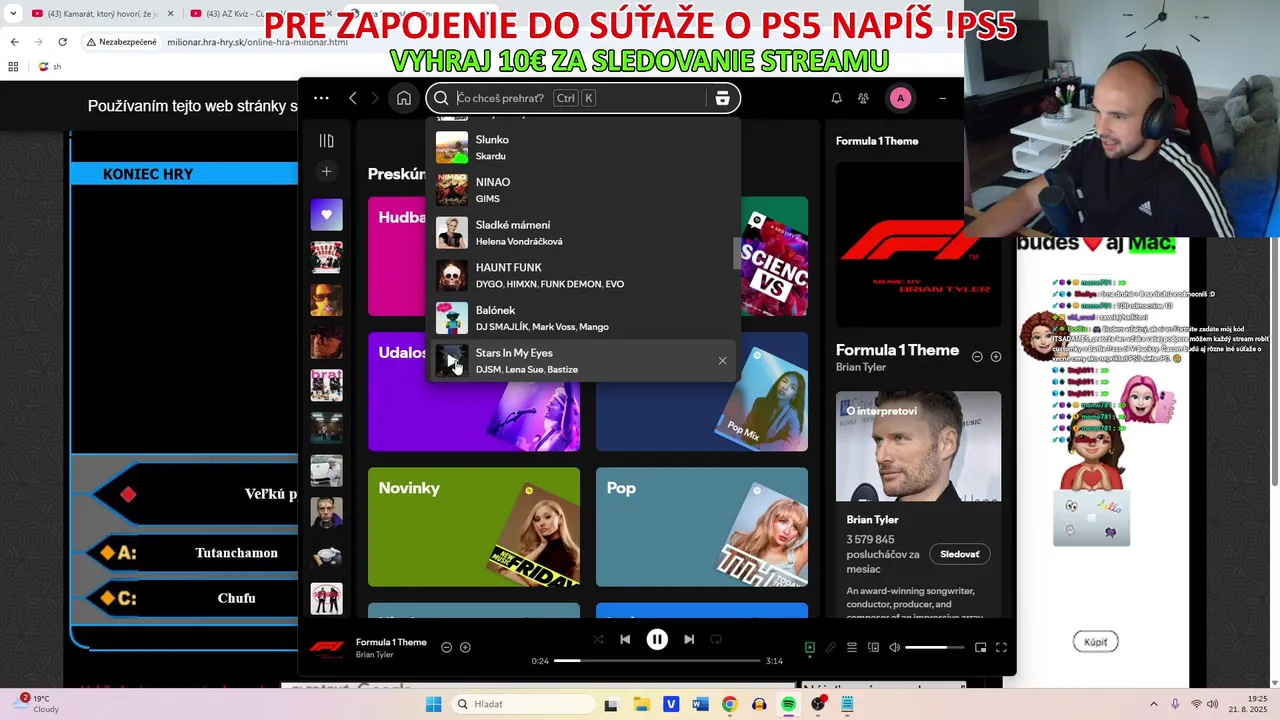
Task: Open connect to a device icon
Action: tap(873, 648)
